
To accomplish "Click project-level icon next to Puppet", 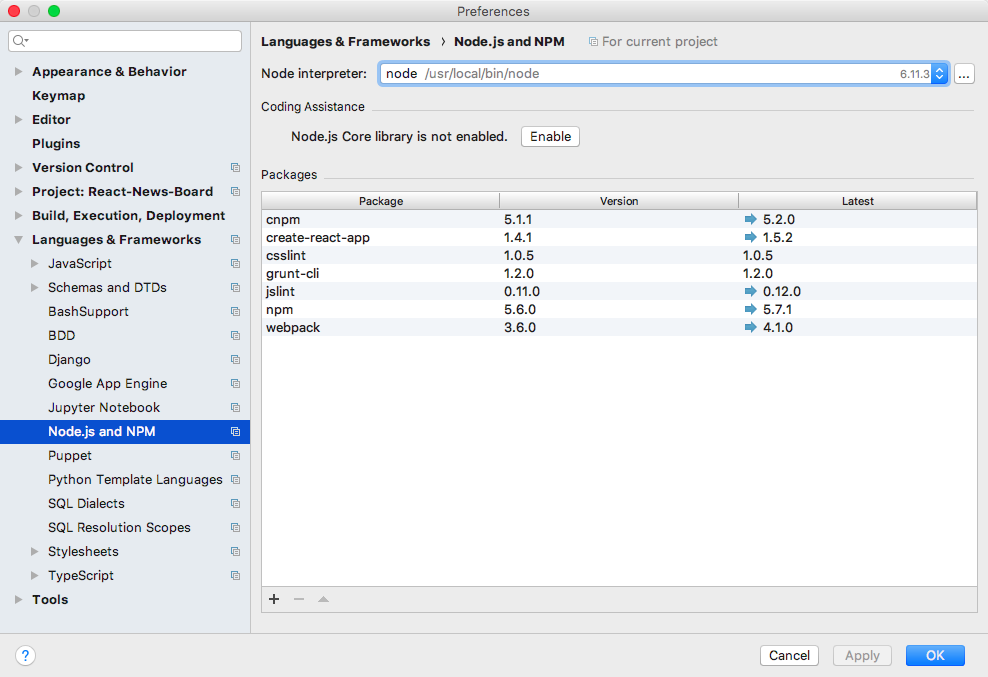I will (235, 455).
